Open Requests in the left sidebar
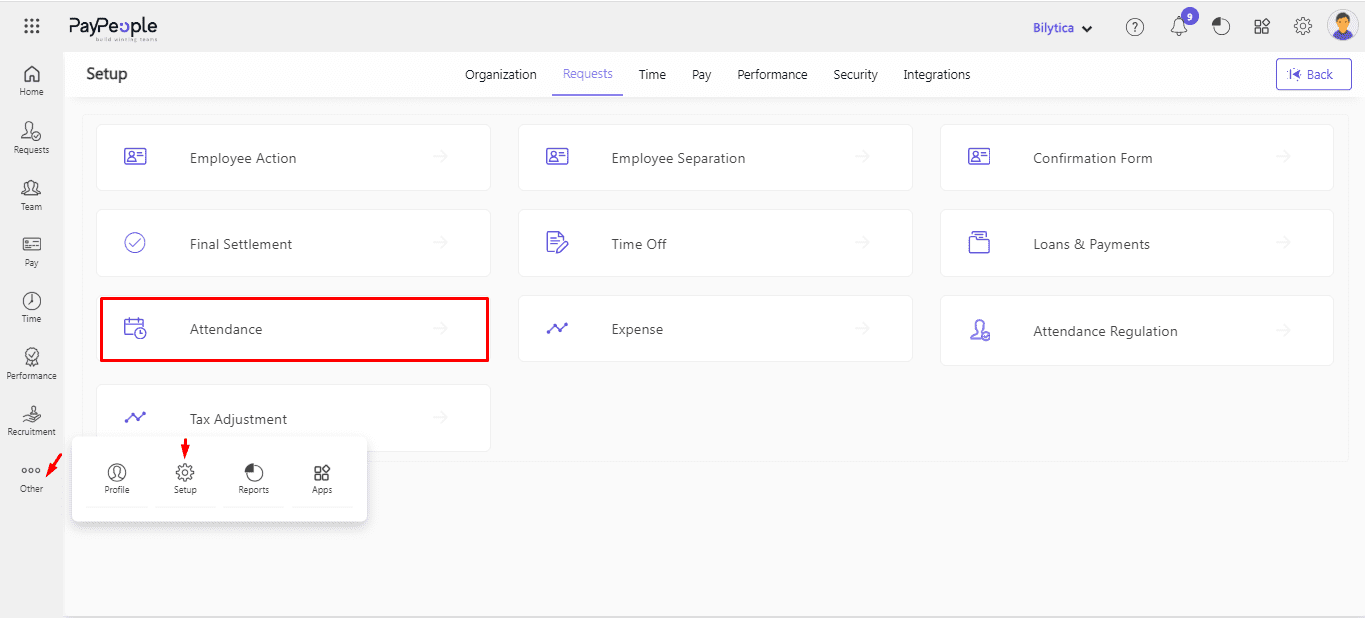The width and height of the screenshot is (1365, 618). click(32, 137)
